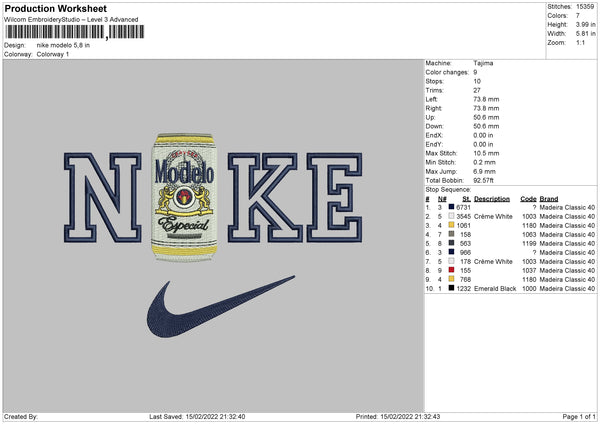This screenshot has height=424, width=600.
Task: Click the letter N in the embroidery preview
Action: [103, 197]
